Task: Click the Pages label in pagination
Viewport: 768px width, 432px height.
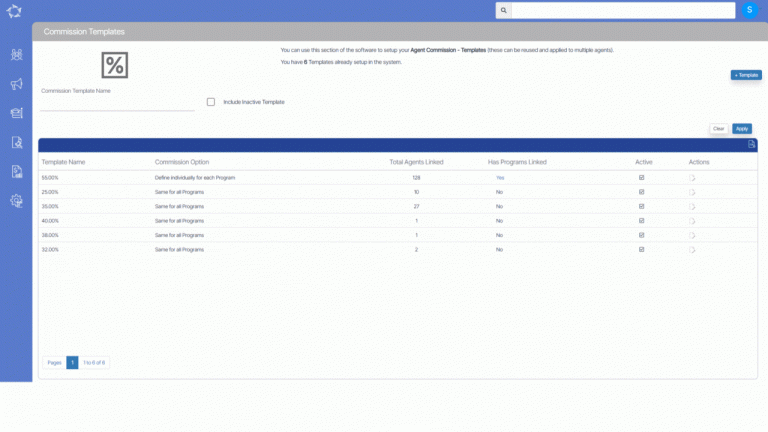Action: pos(54,362)
